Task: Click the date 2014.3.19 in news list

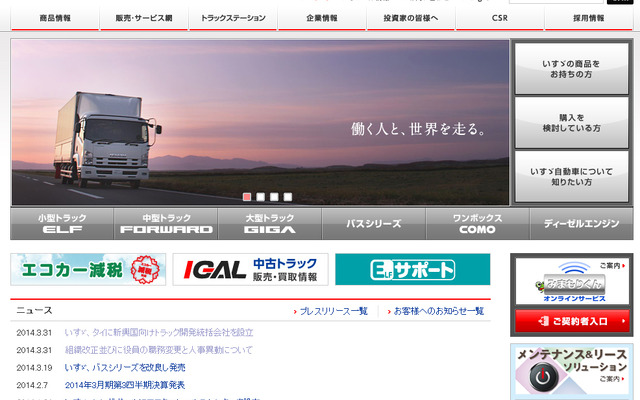Action: coord(34,368)
